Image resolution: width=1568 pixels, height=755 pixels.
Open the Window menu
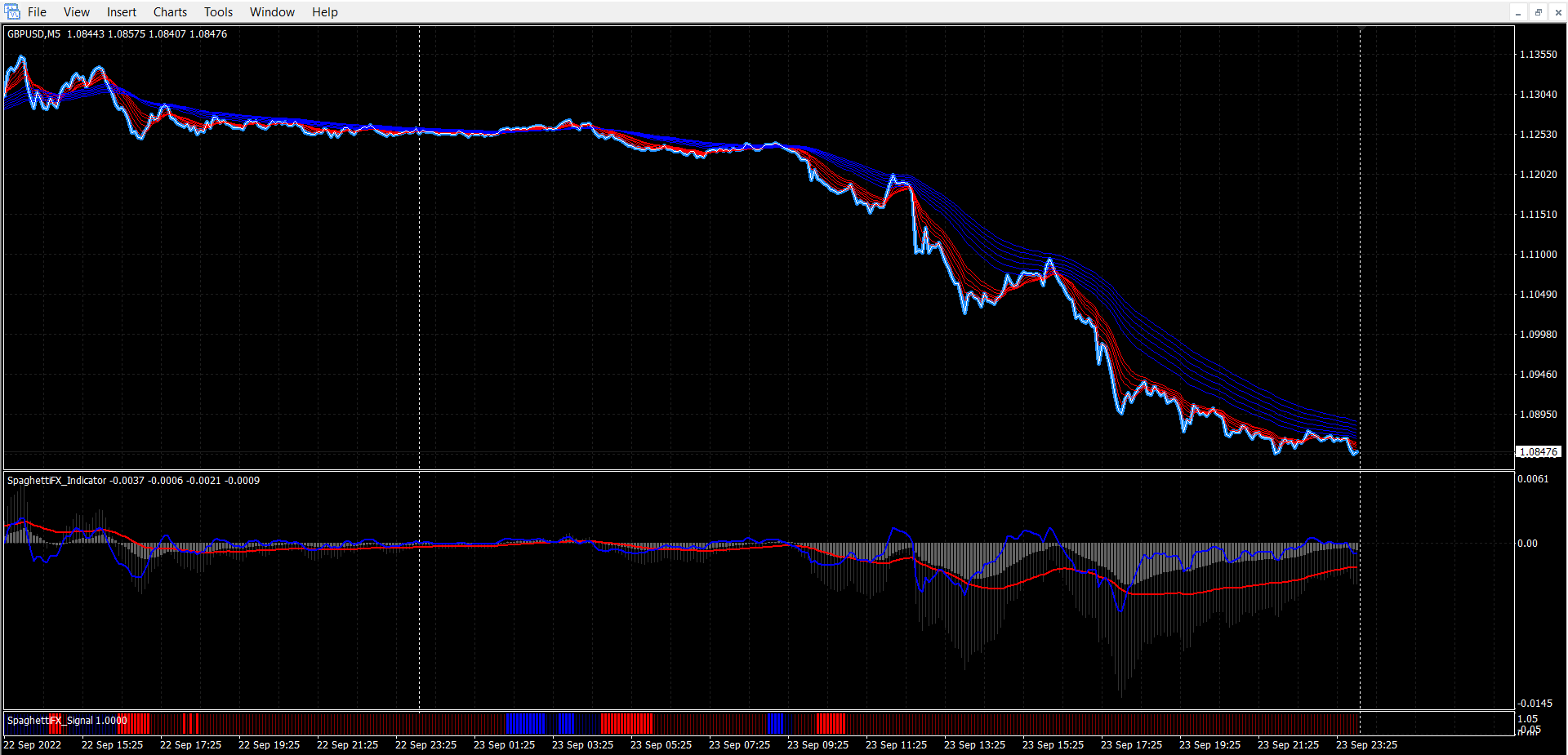pyautogui.click(x=272, y=12)
